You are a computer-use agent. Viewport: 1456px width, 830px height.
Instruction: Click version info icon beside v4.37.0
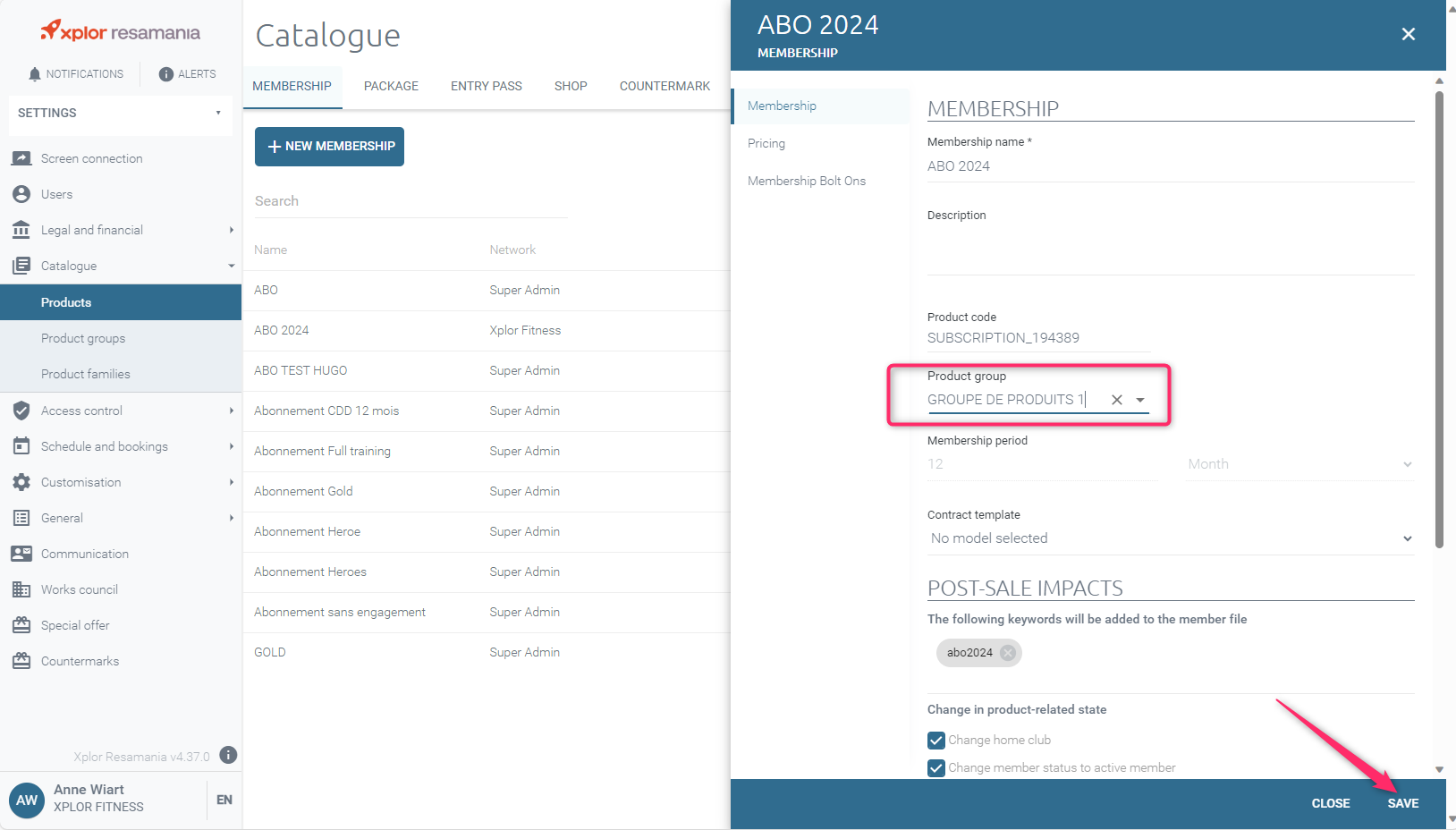(x=228, y=755)
